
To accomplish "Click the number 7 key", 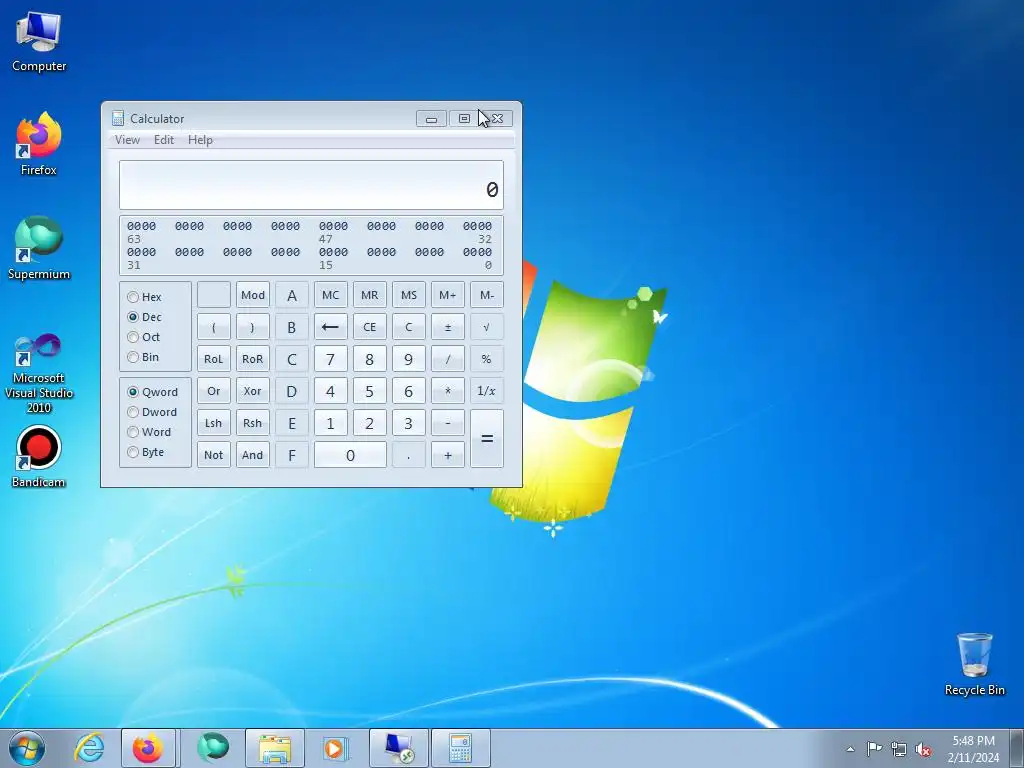I will click(330, 359).
